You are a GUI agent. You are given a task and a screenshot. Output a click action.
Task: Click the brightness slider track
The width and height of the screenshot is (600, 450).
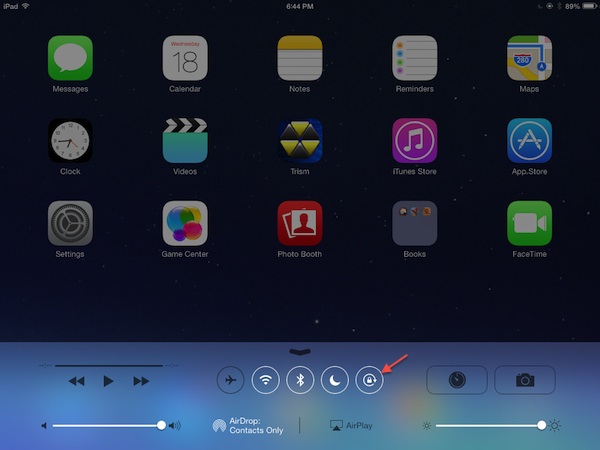489,426
